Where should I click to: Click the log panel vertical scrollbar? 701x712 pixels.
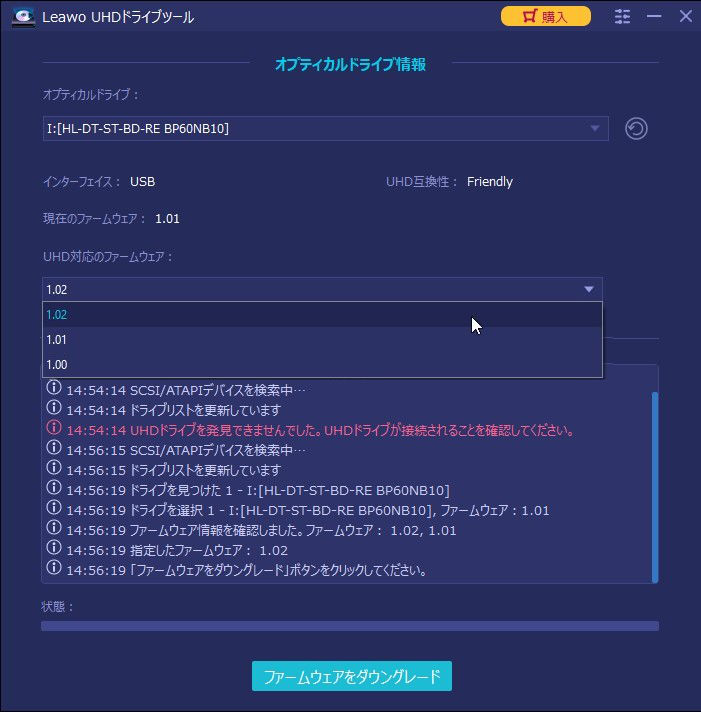tap(655, 487)
